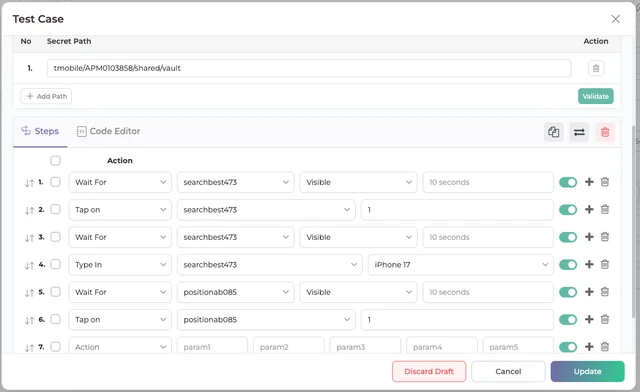Image resolution: width=640 pixels, height=392 pixels.
Task: Reorder step 6 using sort arrows
Action: click(x=29, y=320)
